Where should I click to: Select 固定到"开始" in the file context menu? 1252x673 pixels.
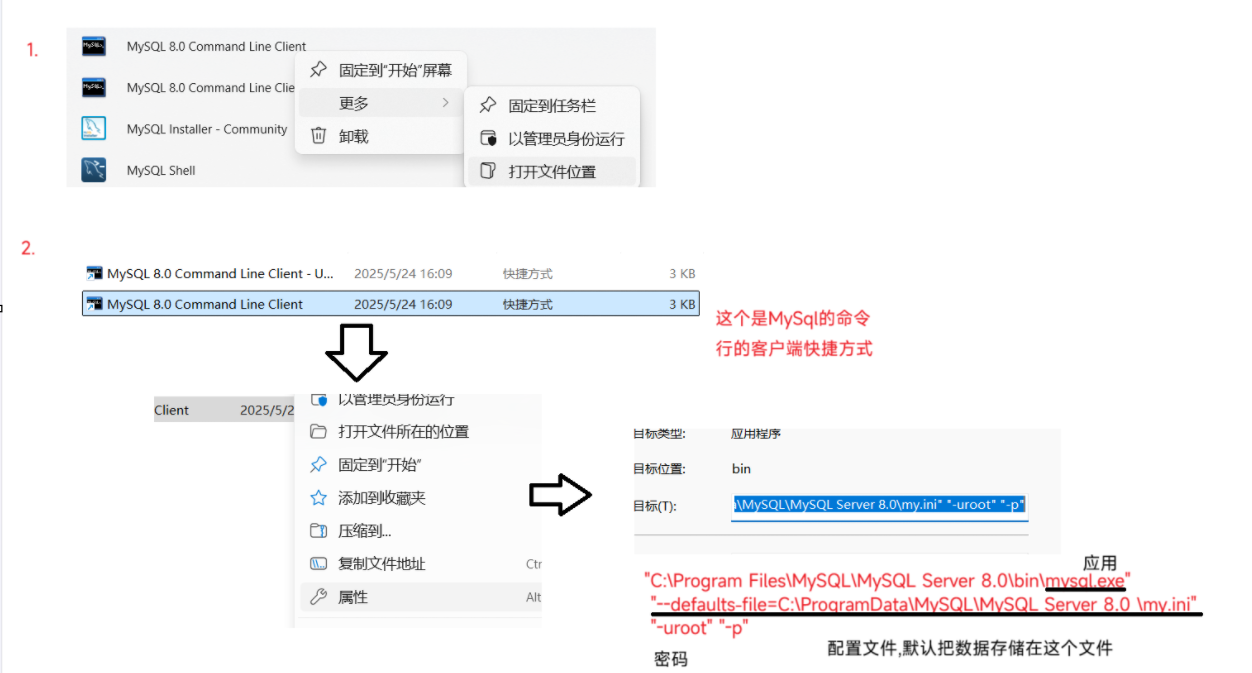[379, 465]
